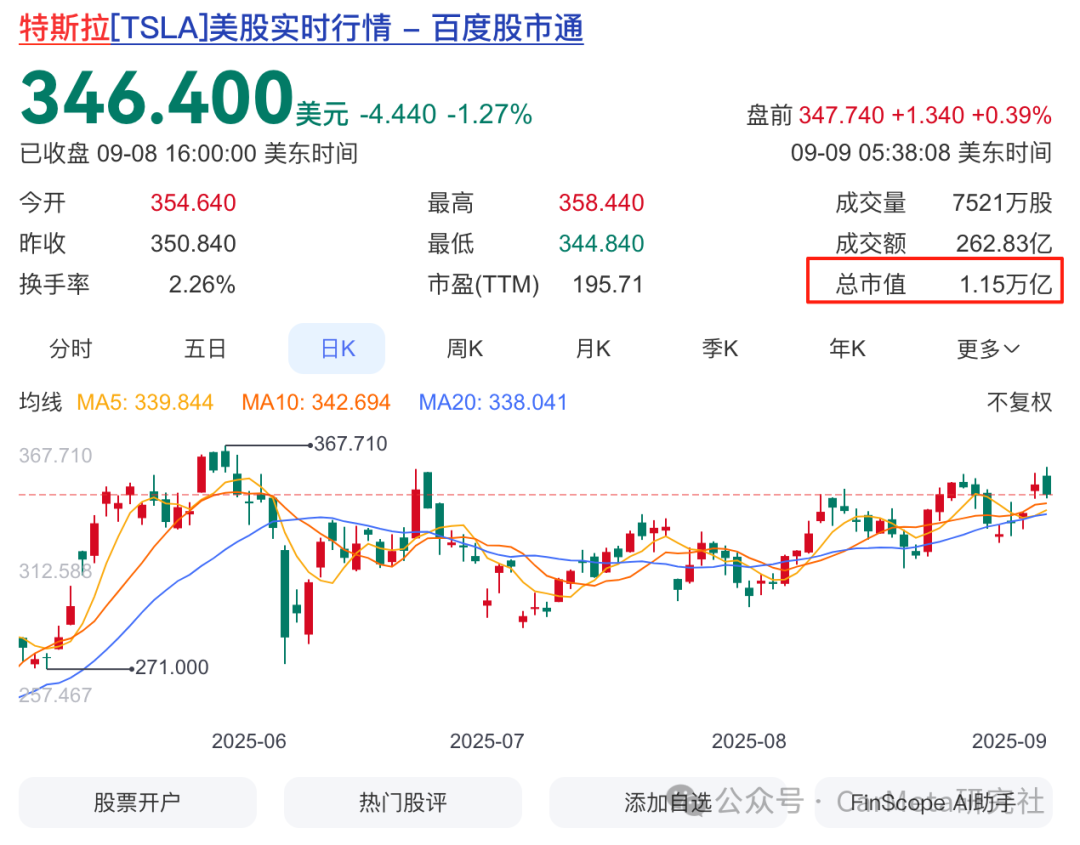Click the 2025-06 date axis label

[x=249, y=741]
